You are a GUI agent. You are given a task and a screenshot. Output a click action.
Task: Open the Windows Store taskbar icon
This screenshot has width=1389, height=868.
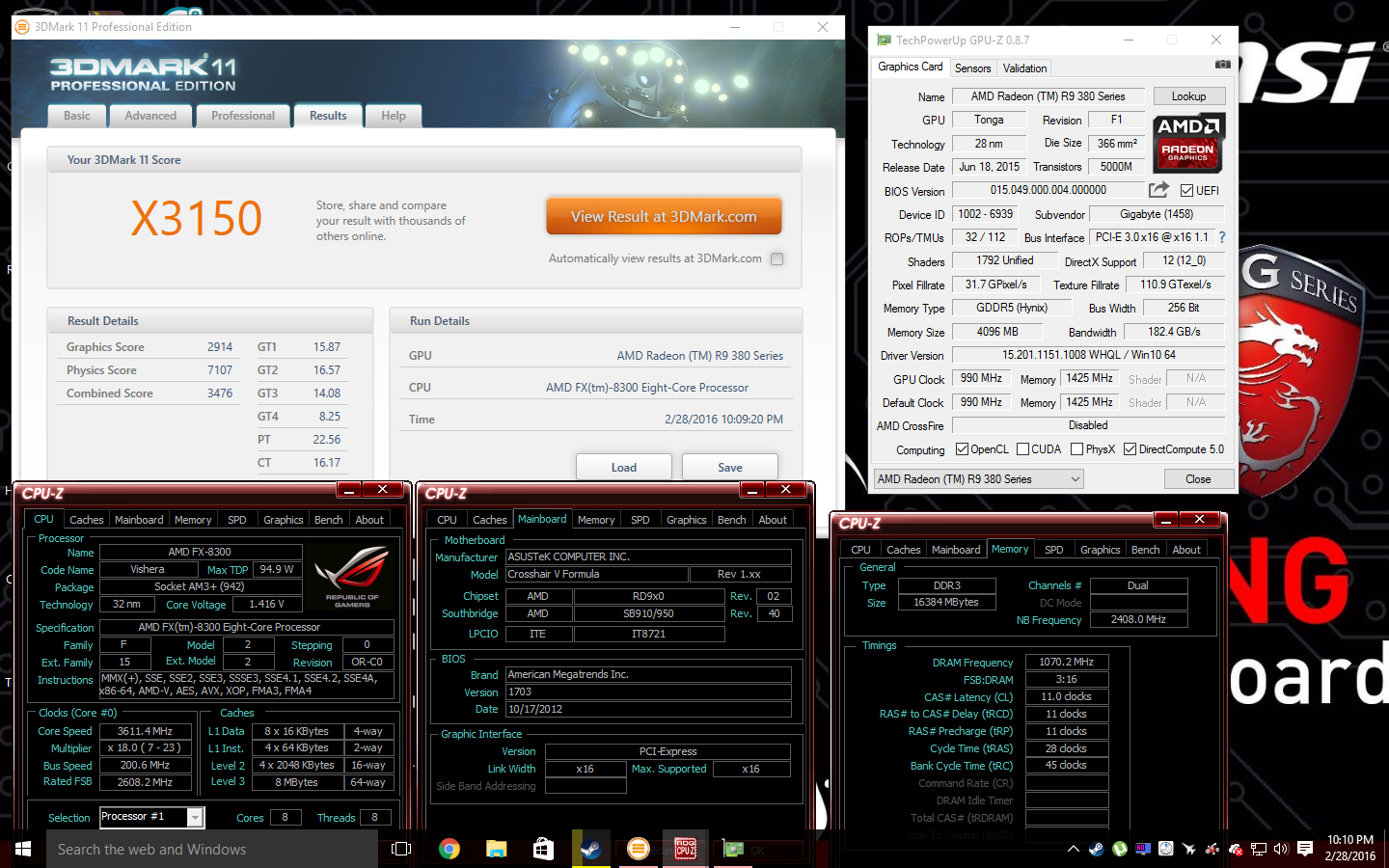pyautogui.click(x=544, y=849)
